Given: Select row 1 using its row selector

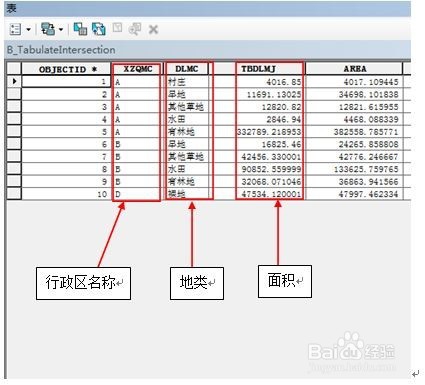Looking at the screenshot, I should coord(14,81).
